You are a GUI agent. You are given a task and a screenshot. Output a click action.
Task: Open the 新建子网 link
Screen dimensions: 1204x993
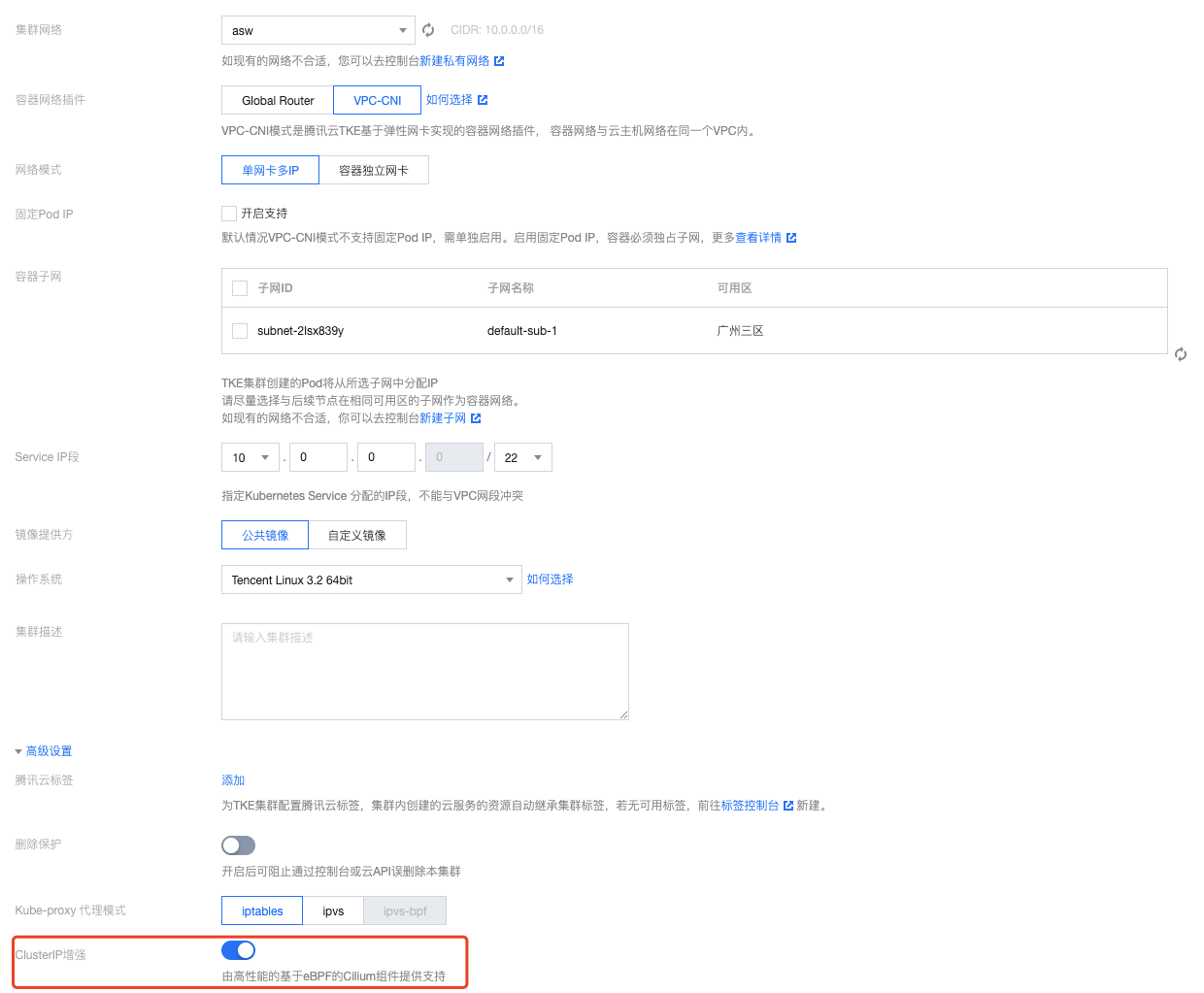click(443, 418)
